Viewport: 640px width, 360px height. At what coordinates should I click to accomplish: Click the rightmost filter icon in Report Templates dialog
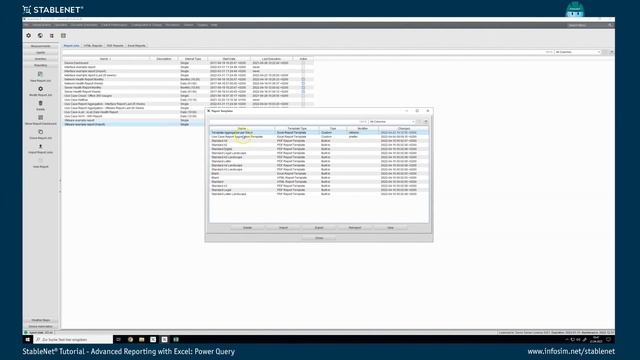pyautogui.click(x=426, y=122)
